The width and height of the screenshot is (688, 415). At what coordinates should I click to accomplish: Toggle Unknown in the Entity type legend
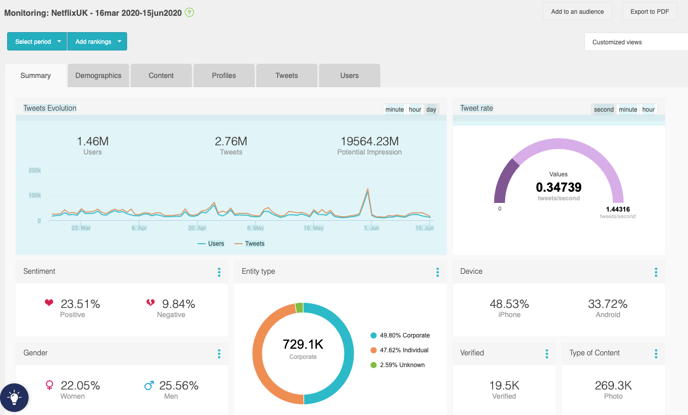coord(398,365)
